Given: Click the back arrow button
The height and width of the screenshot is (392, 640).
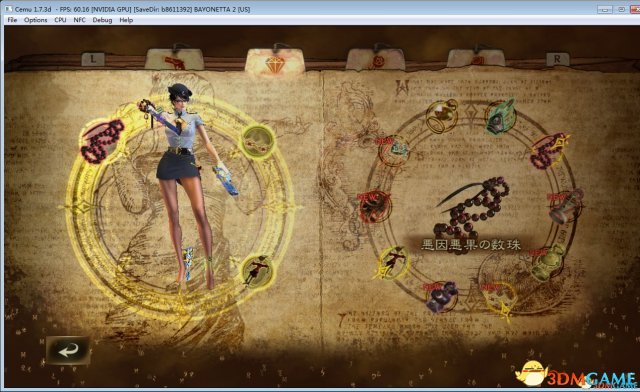Looking at the screenshot, I should coord(68,350).
